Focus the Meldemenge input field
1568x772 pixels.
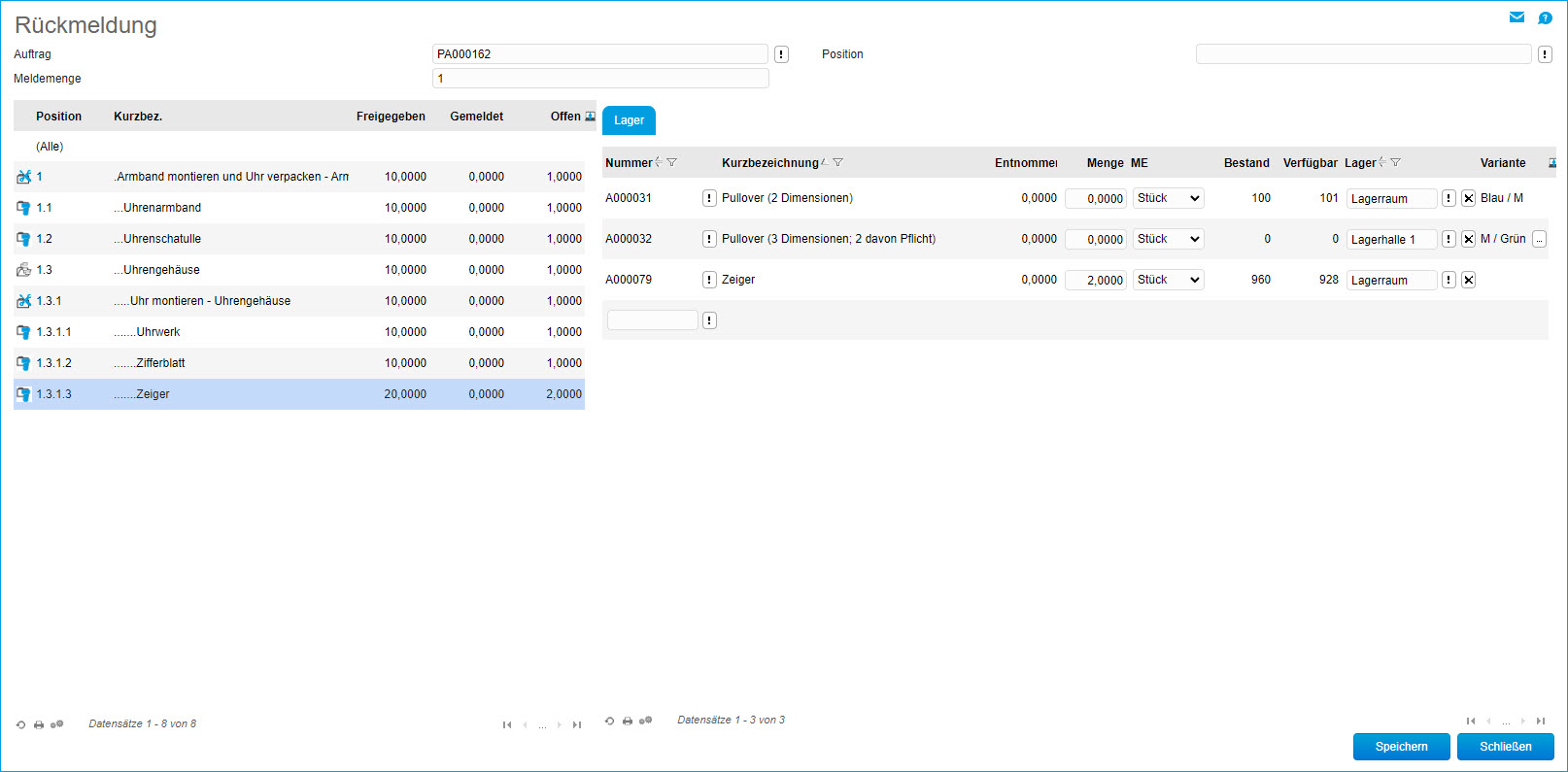coord(600,79)
